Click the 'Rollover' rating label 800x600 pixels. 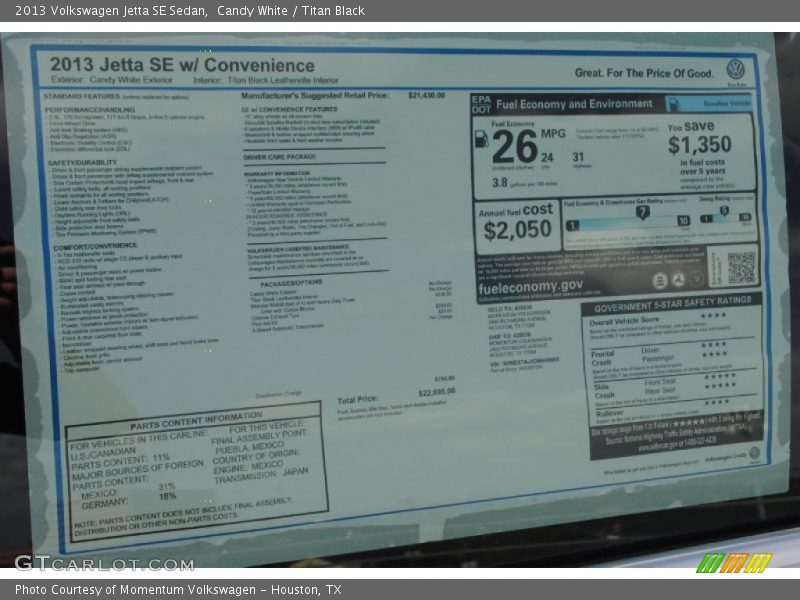[x=609, y=413]
